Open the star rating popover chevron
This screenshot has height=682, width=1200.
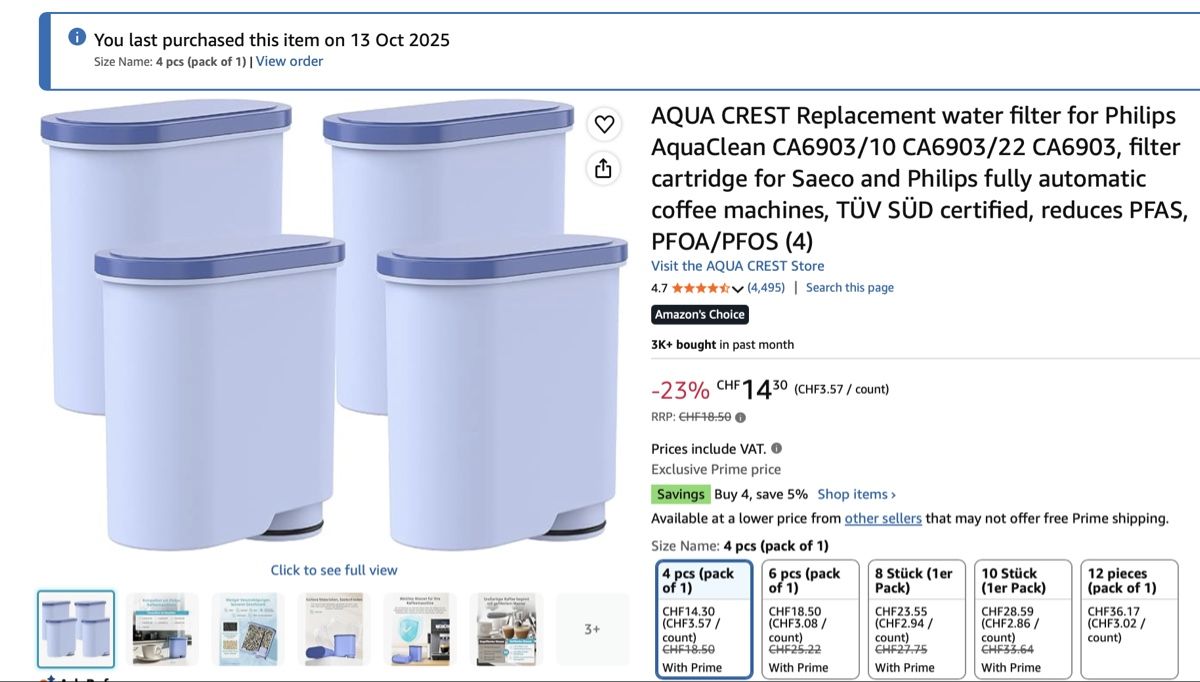pyautogui.click(x=738, y=288)
